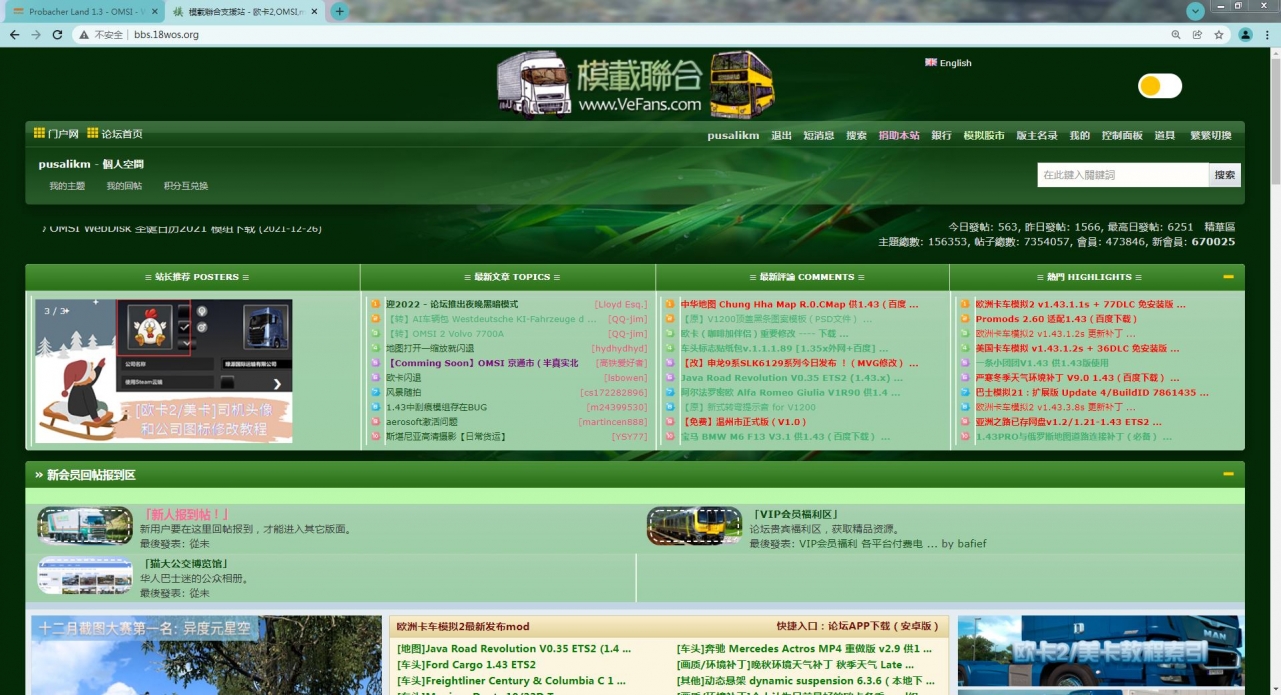The image size is (1281, 695).
Task: Switch language to English
Action: pyautogui.click(x=948, y=62)
